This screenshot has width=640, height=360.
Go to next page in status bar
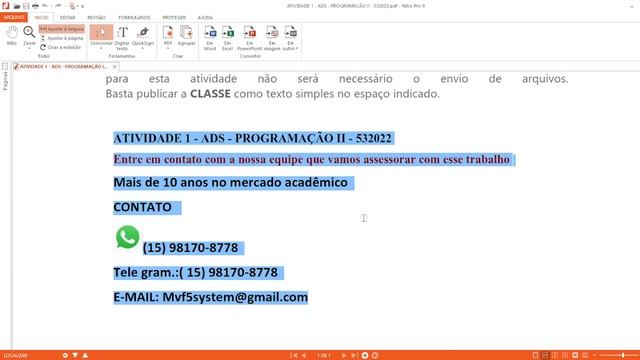(x=344, y=356)
